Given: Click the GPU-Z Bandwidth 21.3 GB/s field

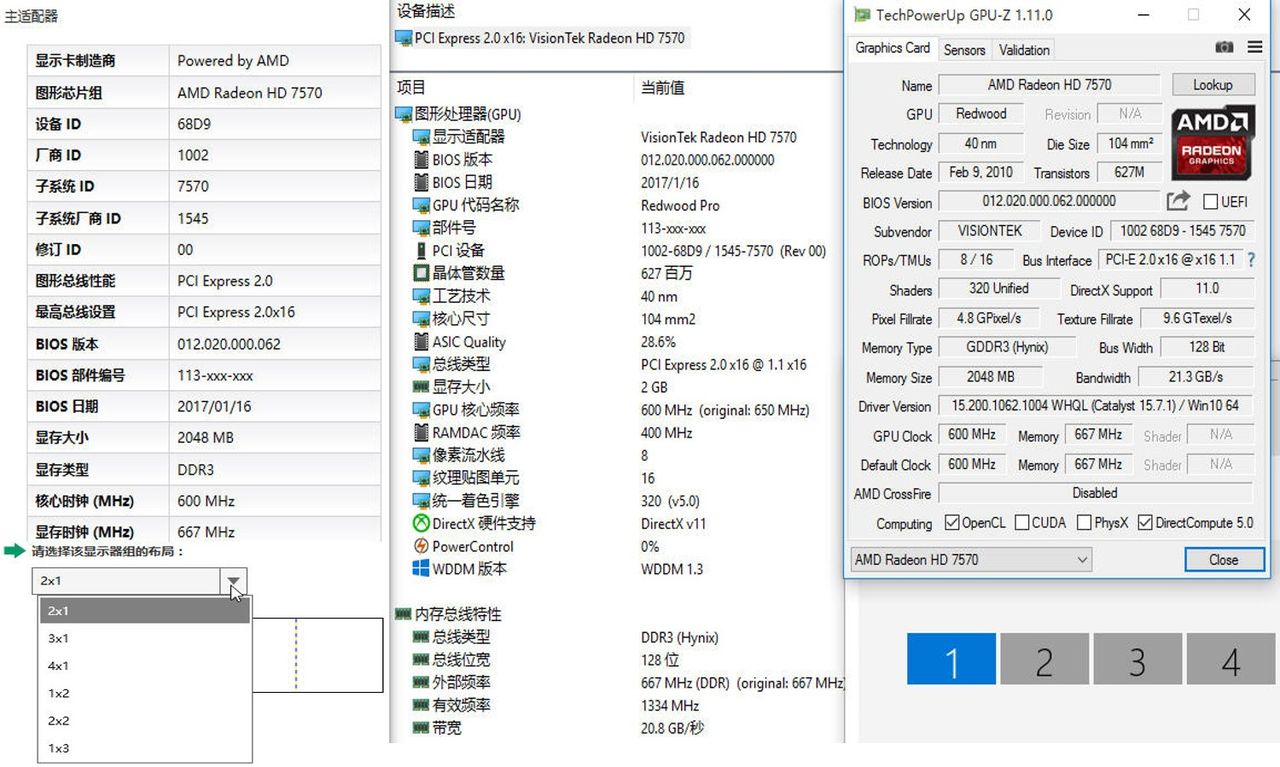Looking at the screenshot, I should pyautogui.click(x=1196, y=377).
